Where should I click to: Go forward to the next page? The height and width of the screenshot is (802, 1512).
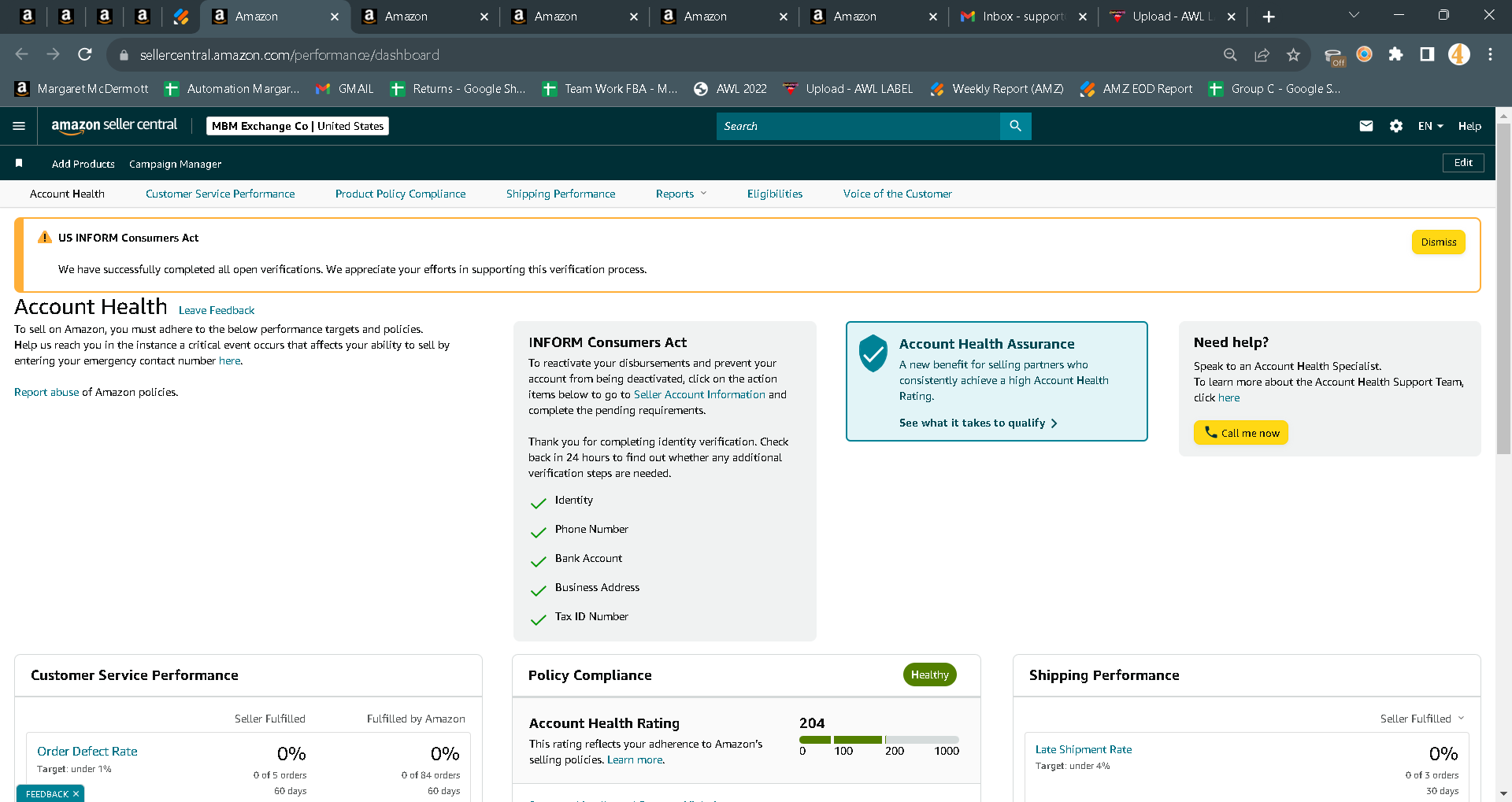click(x=53, y=54)
